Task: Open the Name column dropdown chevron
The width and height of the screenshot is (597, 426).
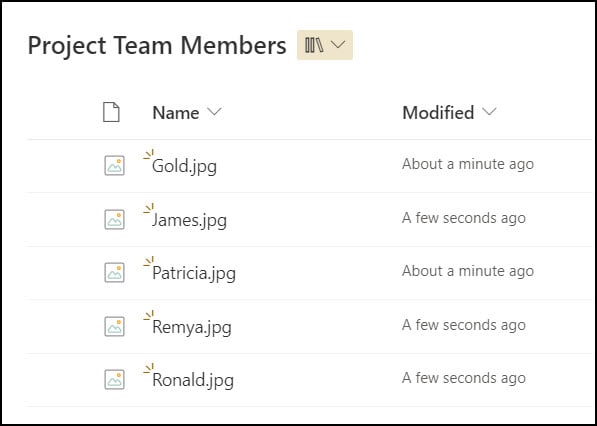Action: tap(214, 112)
